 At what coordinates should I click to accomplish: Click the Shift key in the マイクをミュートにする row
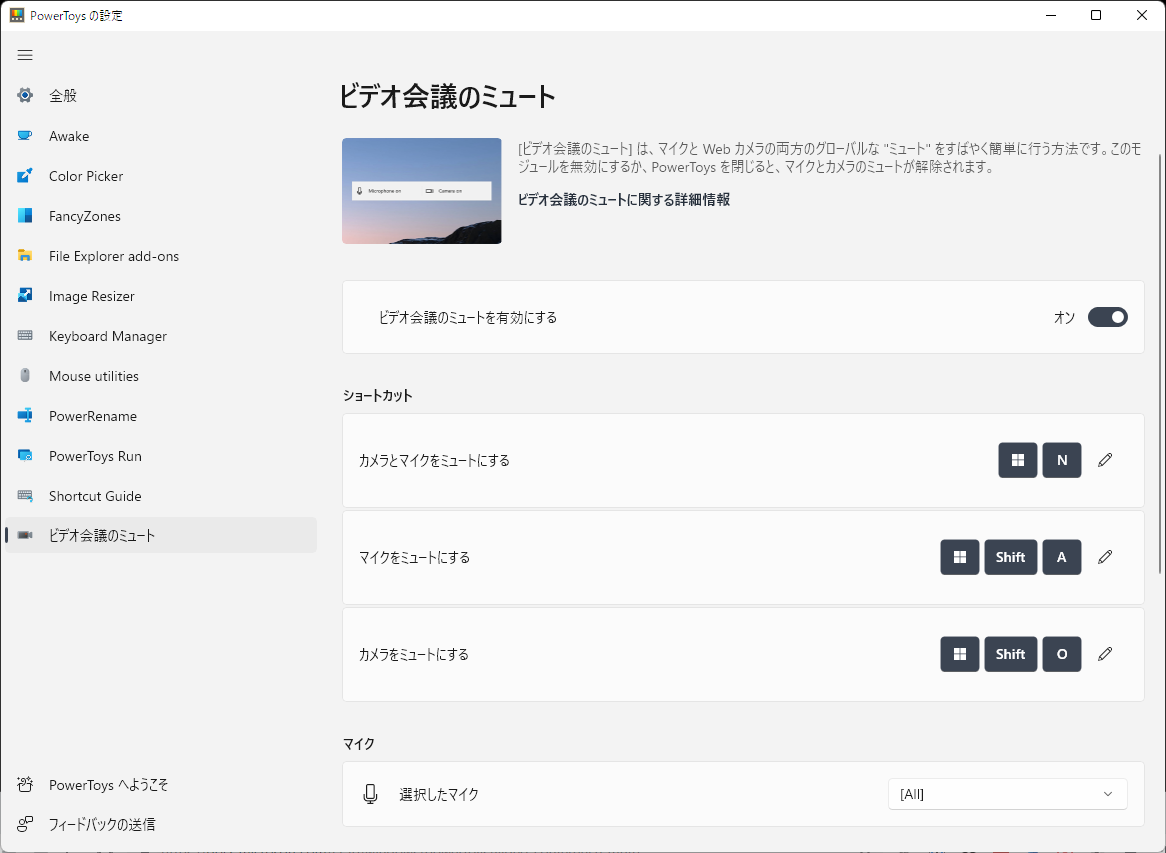point(1011,557)
